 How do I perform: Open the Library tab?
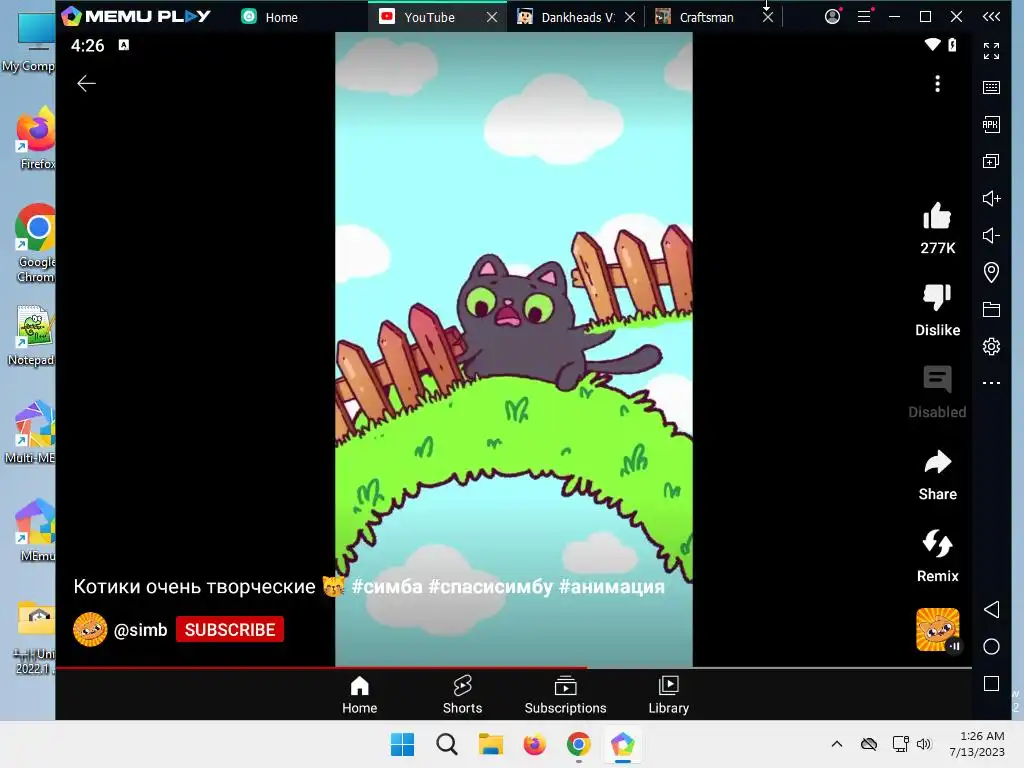[x=669, y=695]
